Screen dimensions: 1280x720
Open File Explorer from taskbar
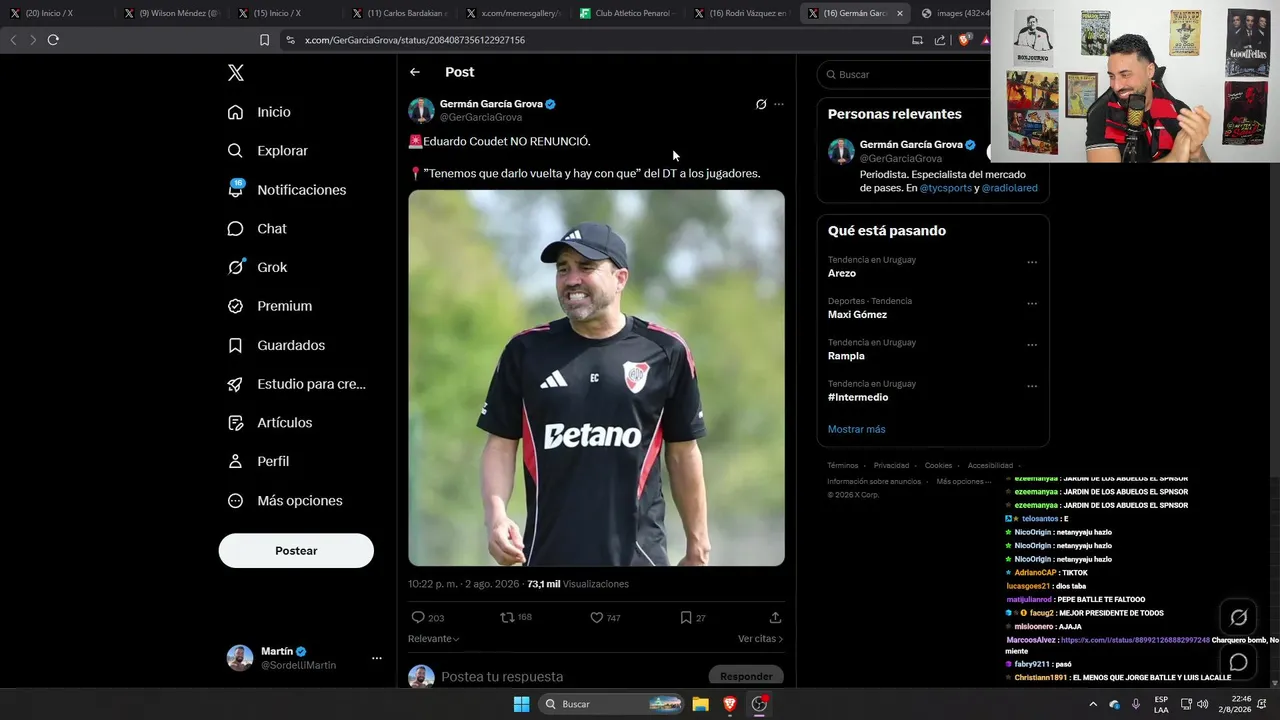click(701, 704)
